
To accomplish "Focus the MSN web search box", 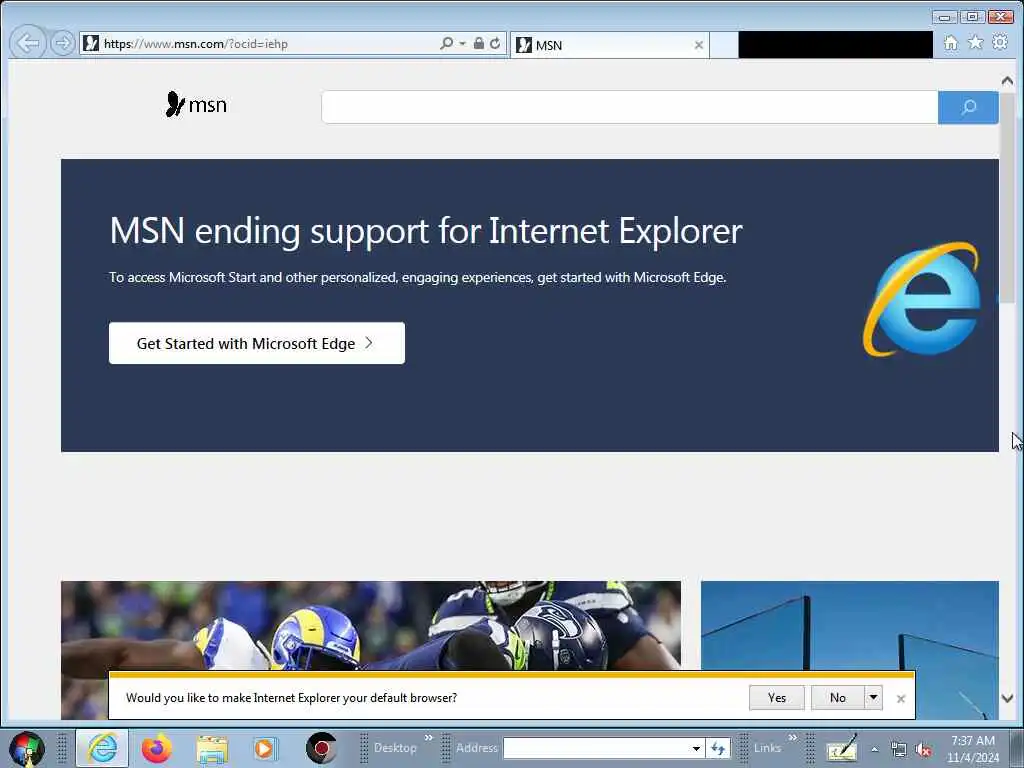I will coord(630,107).
